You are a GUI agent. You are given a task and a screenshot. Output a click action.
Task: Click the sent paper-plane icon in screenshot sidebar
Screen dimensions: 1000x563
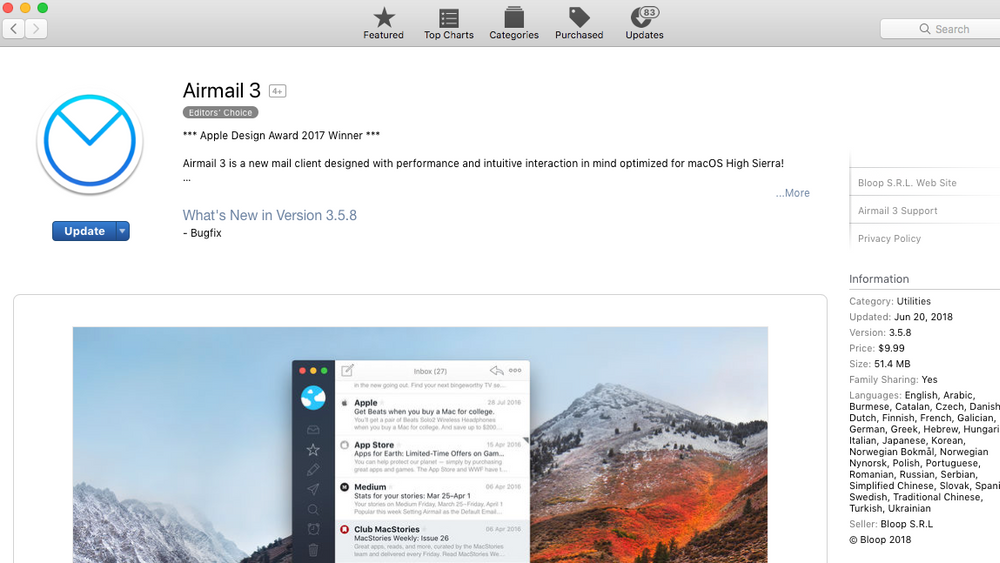click(313, 489)
